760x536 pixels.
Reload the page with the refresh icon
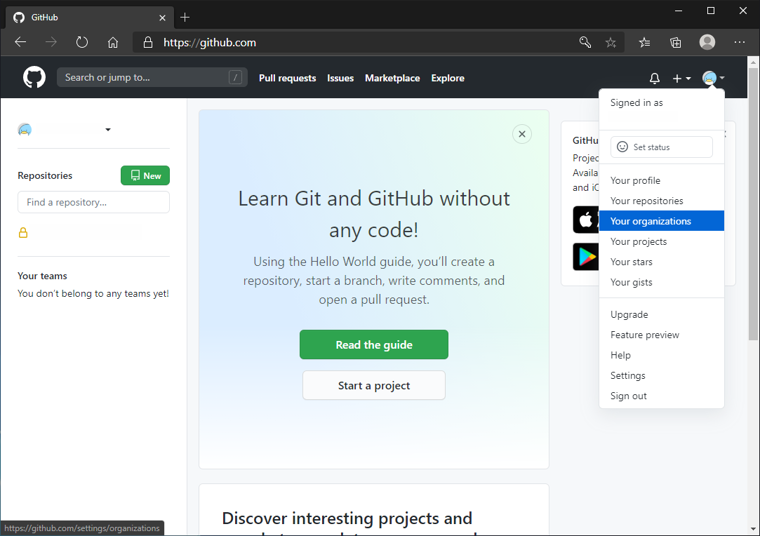[x=82, y=42]
